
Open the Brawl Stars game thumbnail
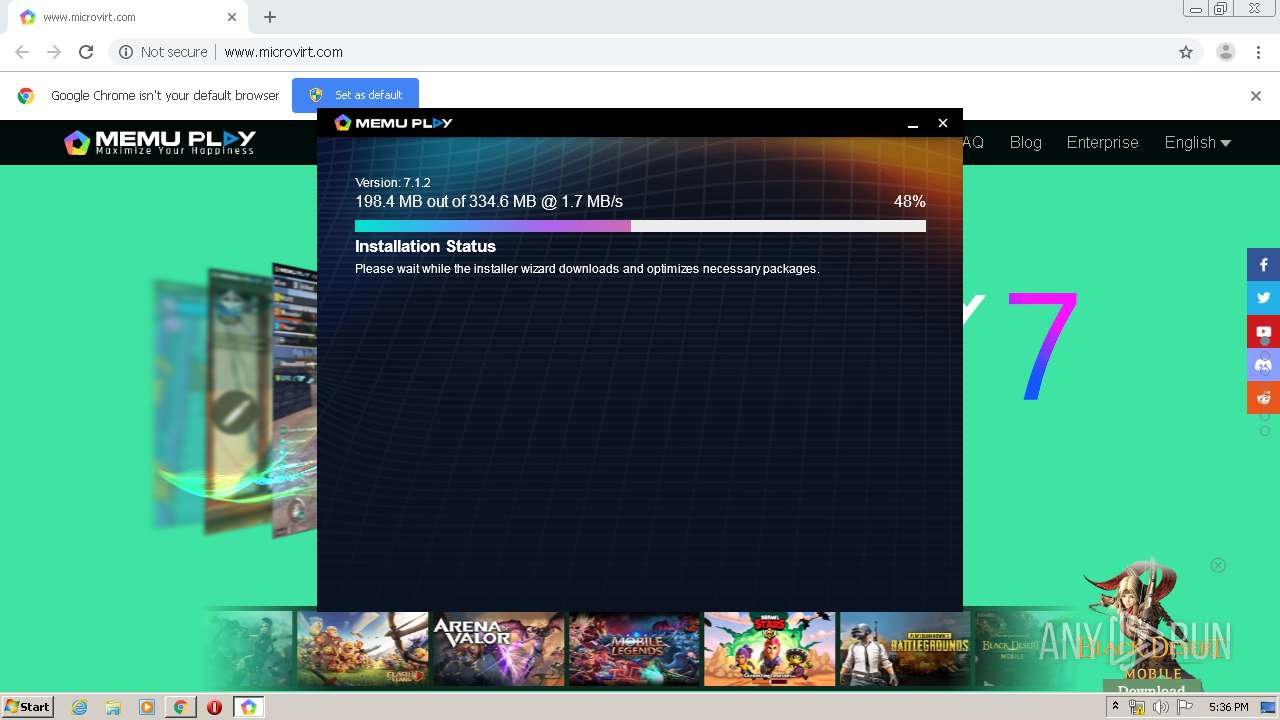click(x=769, y=649)
